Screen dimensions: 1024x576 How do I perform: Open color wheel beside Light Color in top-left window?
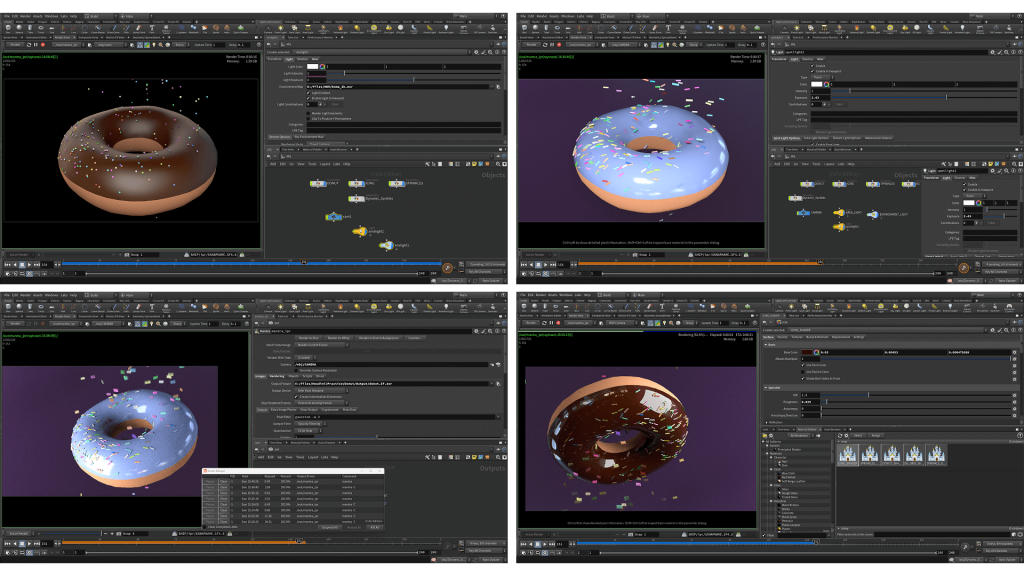tap(322, 67)
